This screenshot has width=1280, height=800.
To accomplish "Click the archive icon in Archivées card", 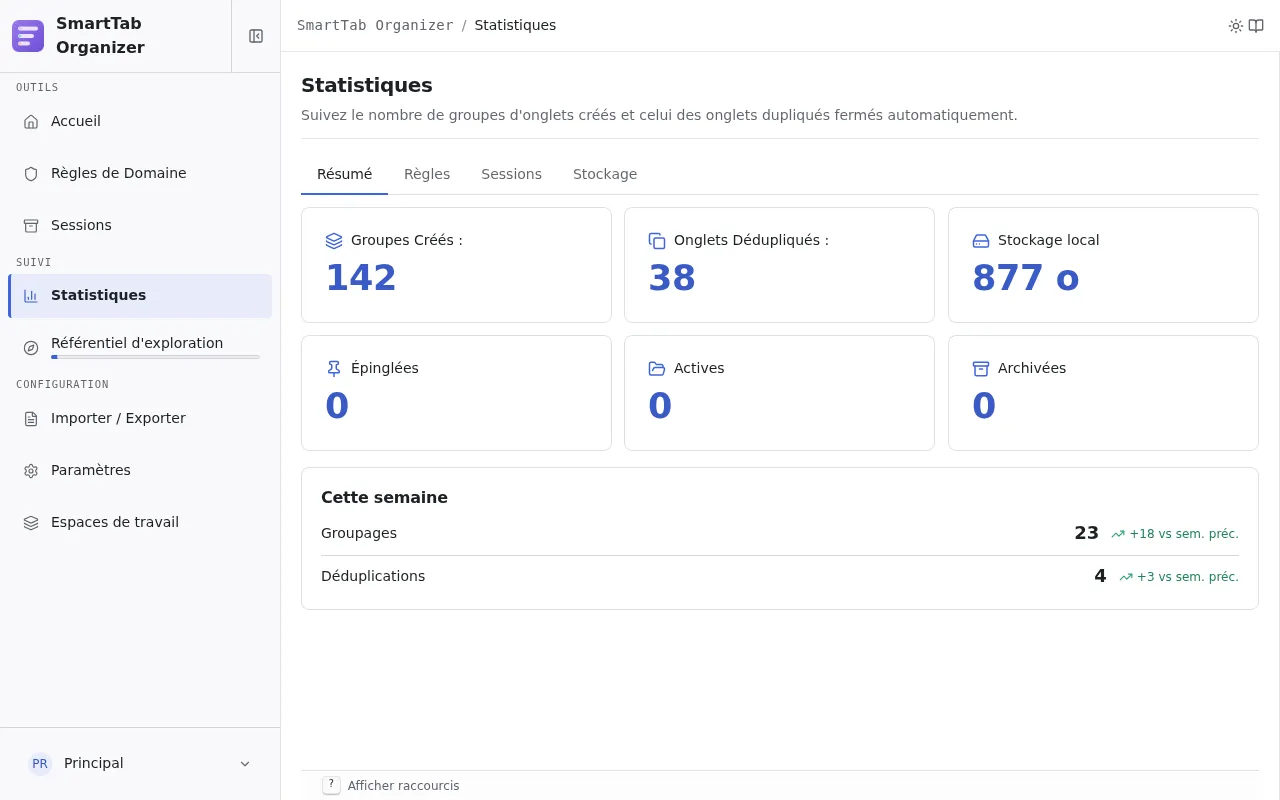I will [981, 369].
